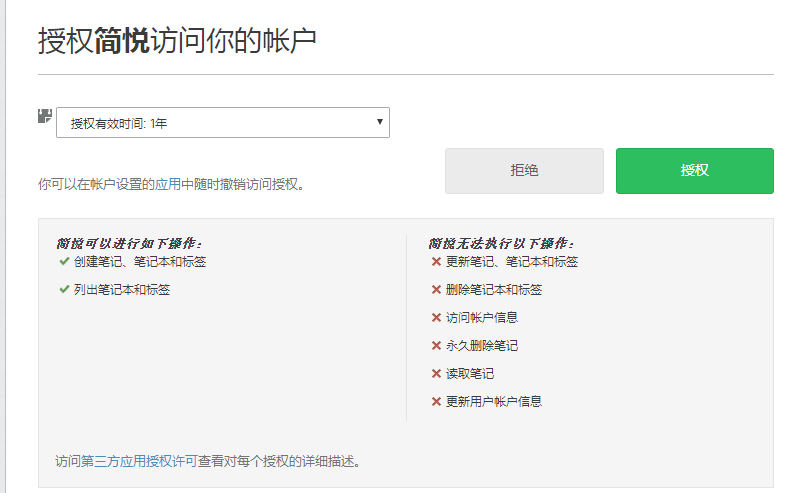Click the 列出笔记本和标签 permission text
Screen dimensions: 790x493
pos(122,290)
